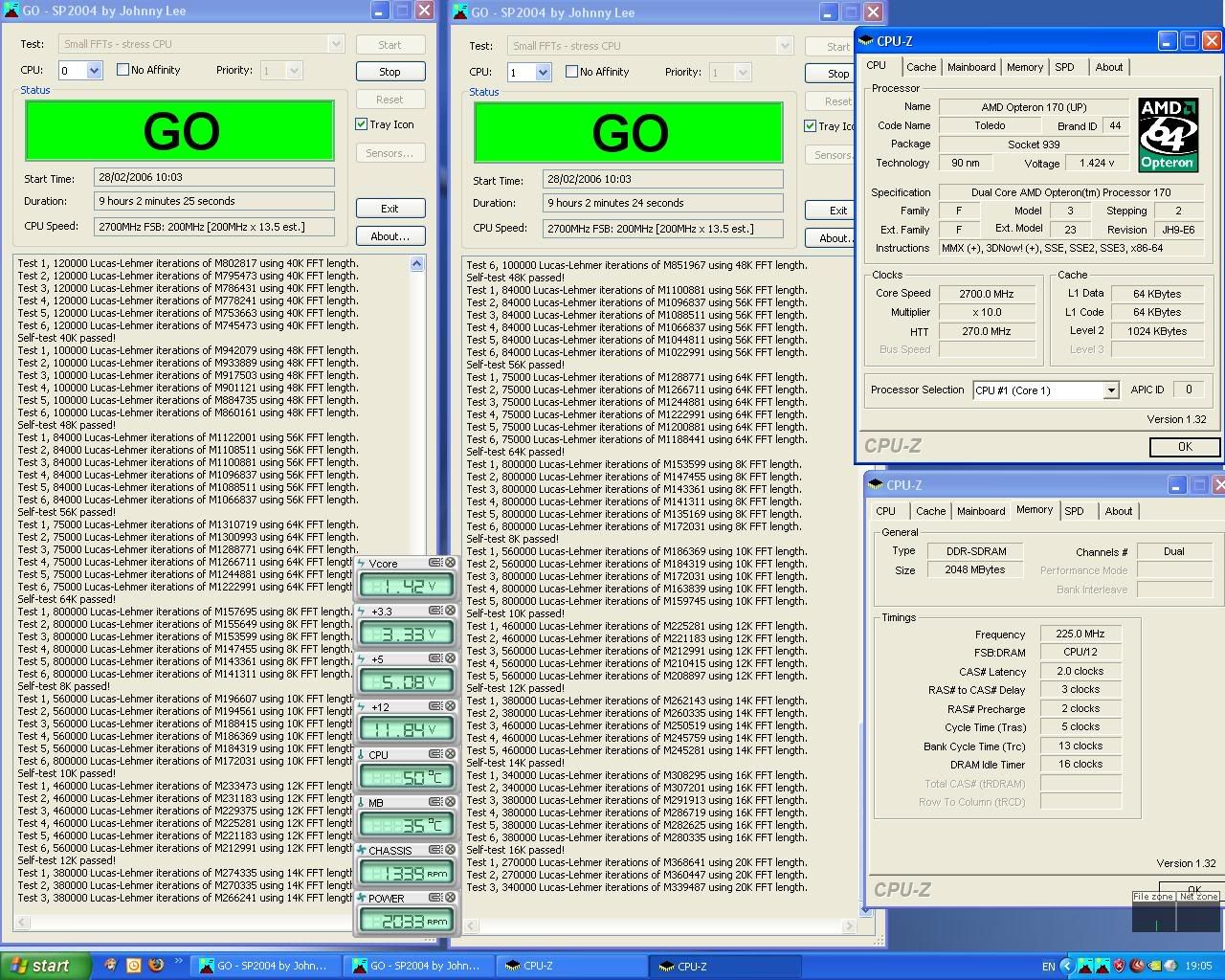This screenshot has height=980, width=1225.
Task: Expand the Processor Selection combo box in CPU-Z
Action: coord(1110,390)
